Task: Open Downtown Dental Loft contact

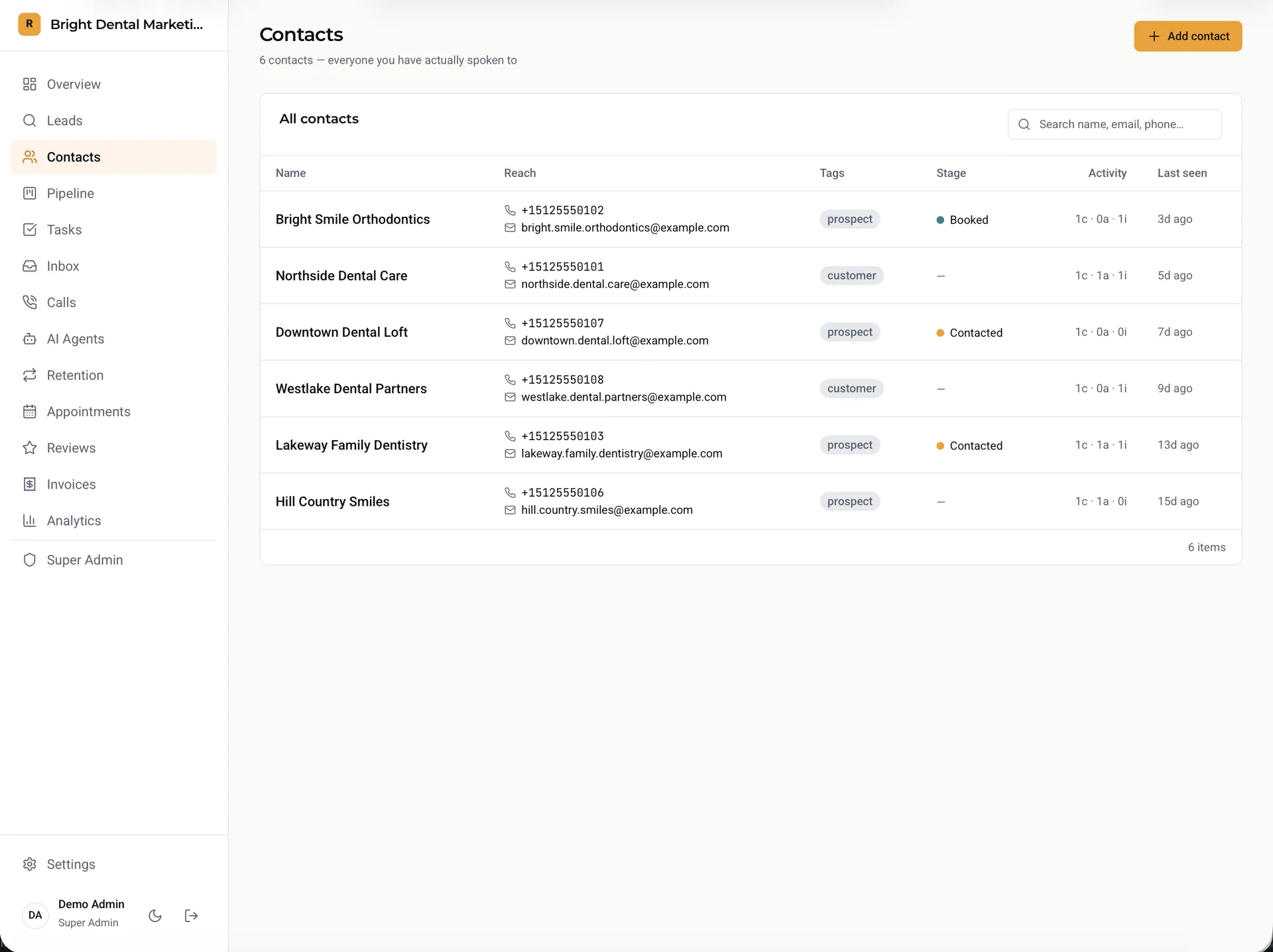Action: (341, 332)
